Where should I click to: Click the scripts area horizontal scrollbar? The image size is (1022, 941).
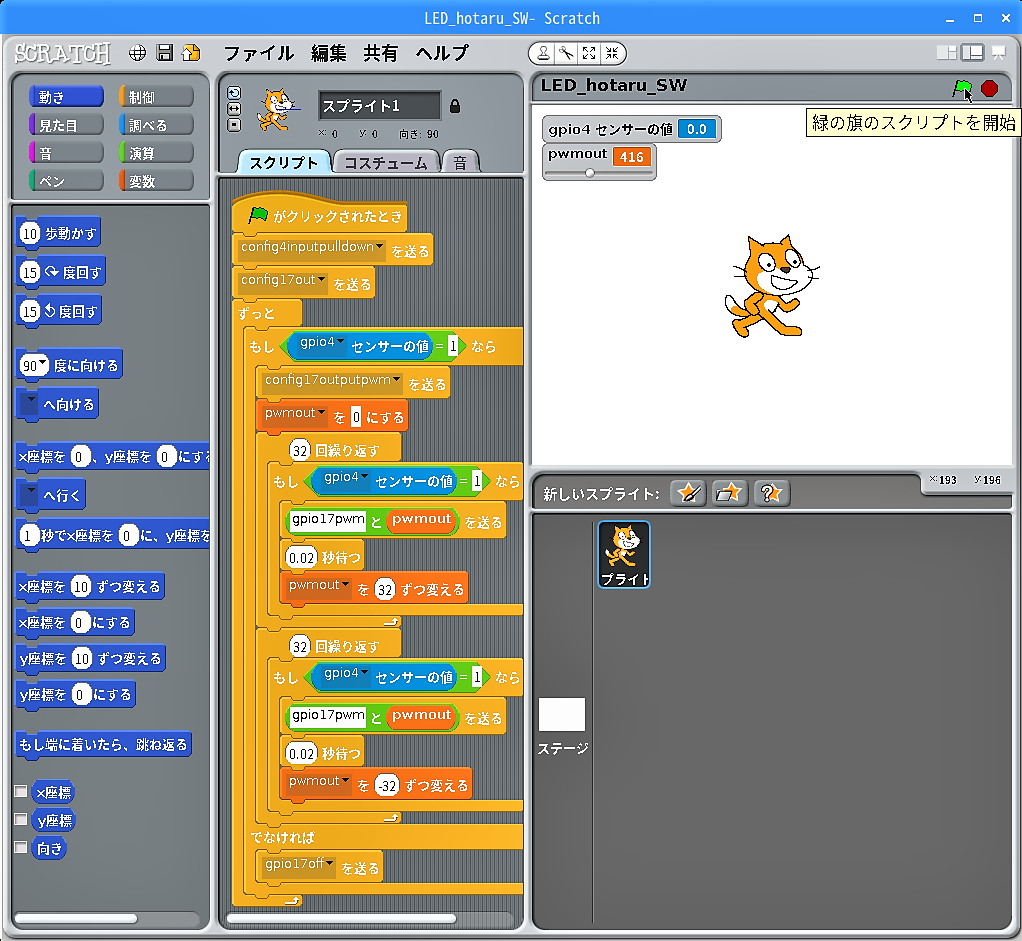341,919
